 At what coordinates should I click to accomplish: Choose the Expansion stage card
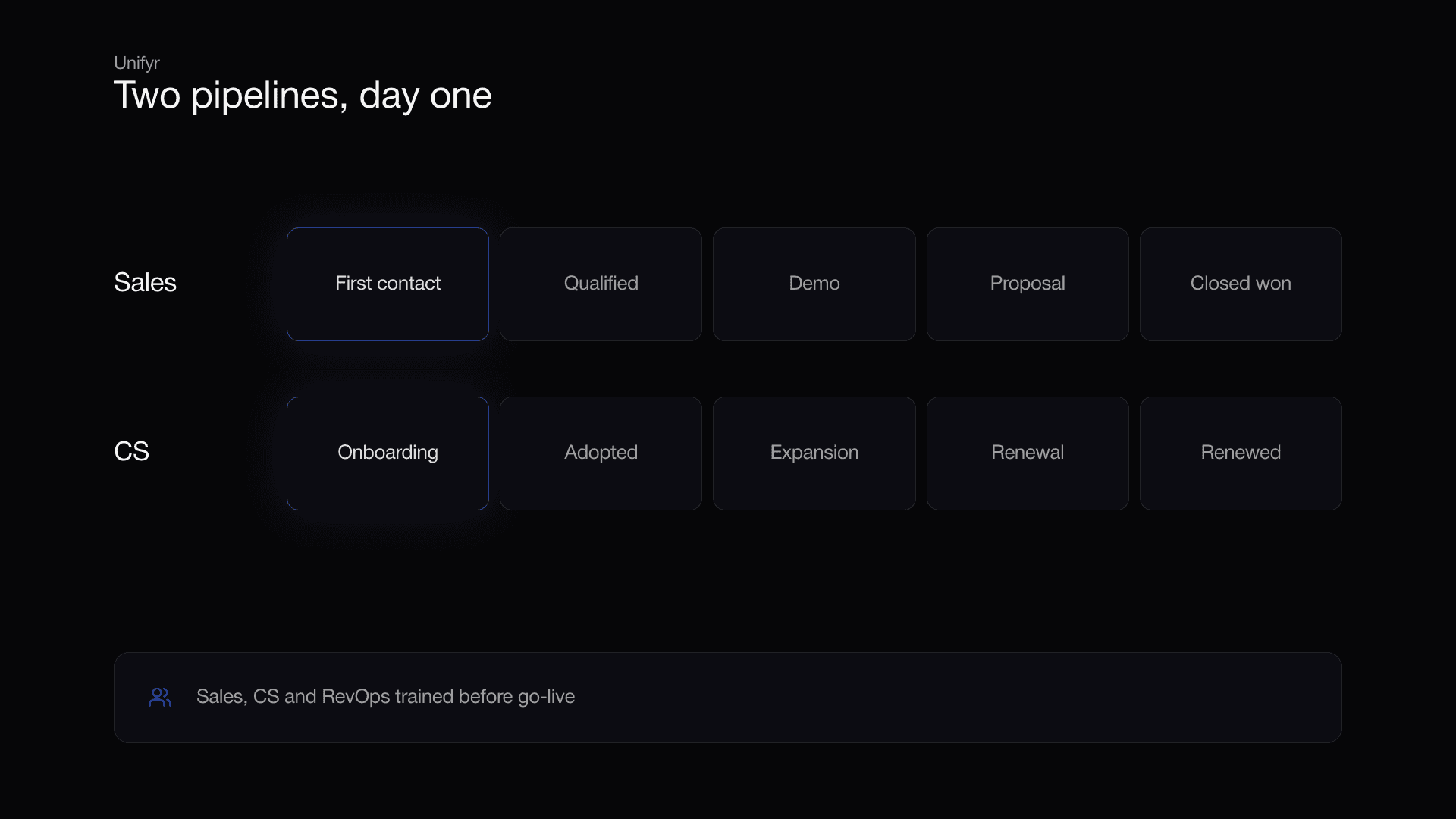814,453
